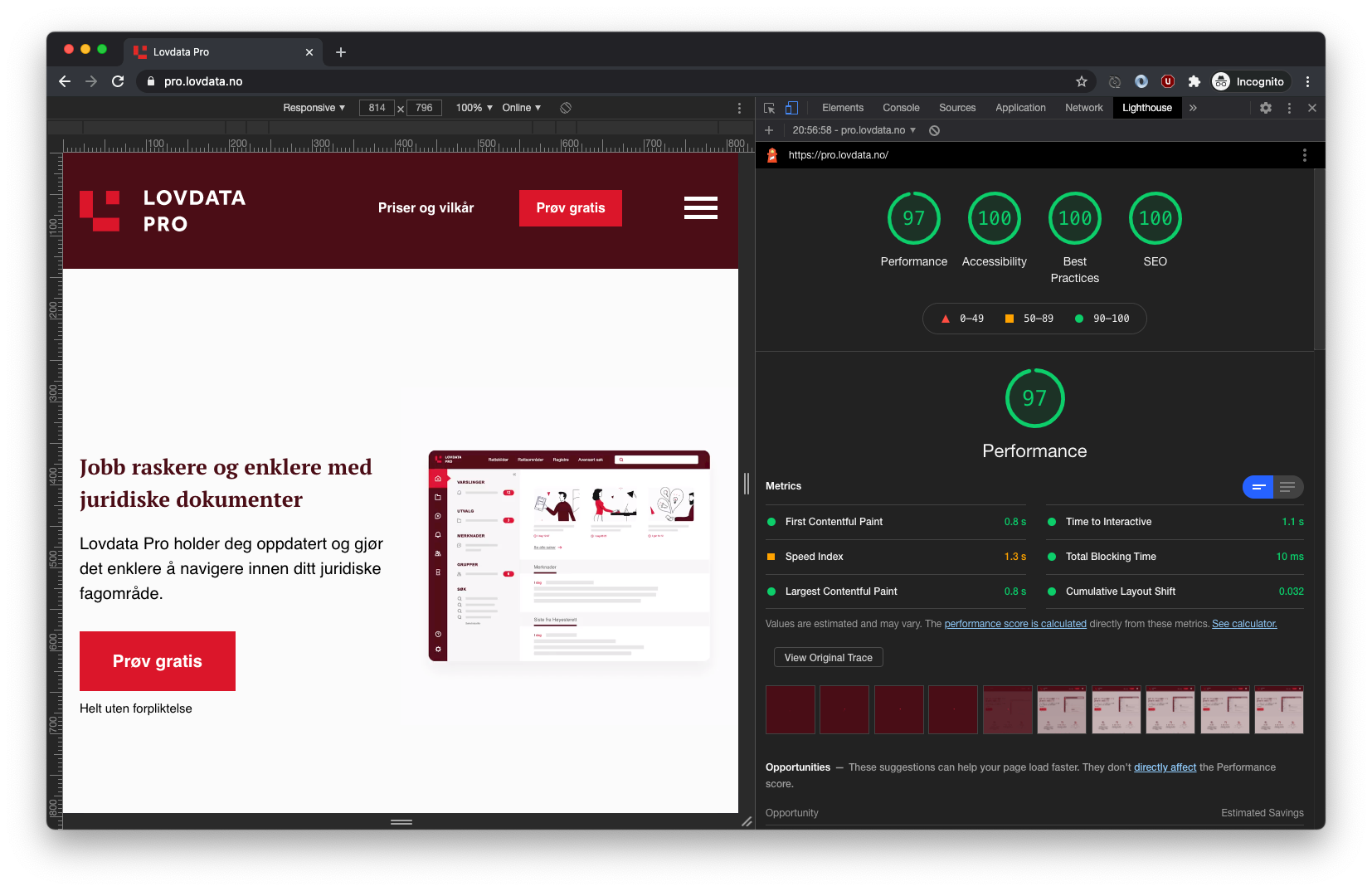Switch metrics to compact view
1372x891 pixels.
click(x=1258, y=487)
